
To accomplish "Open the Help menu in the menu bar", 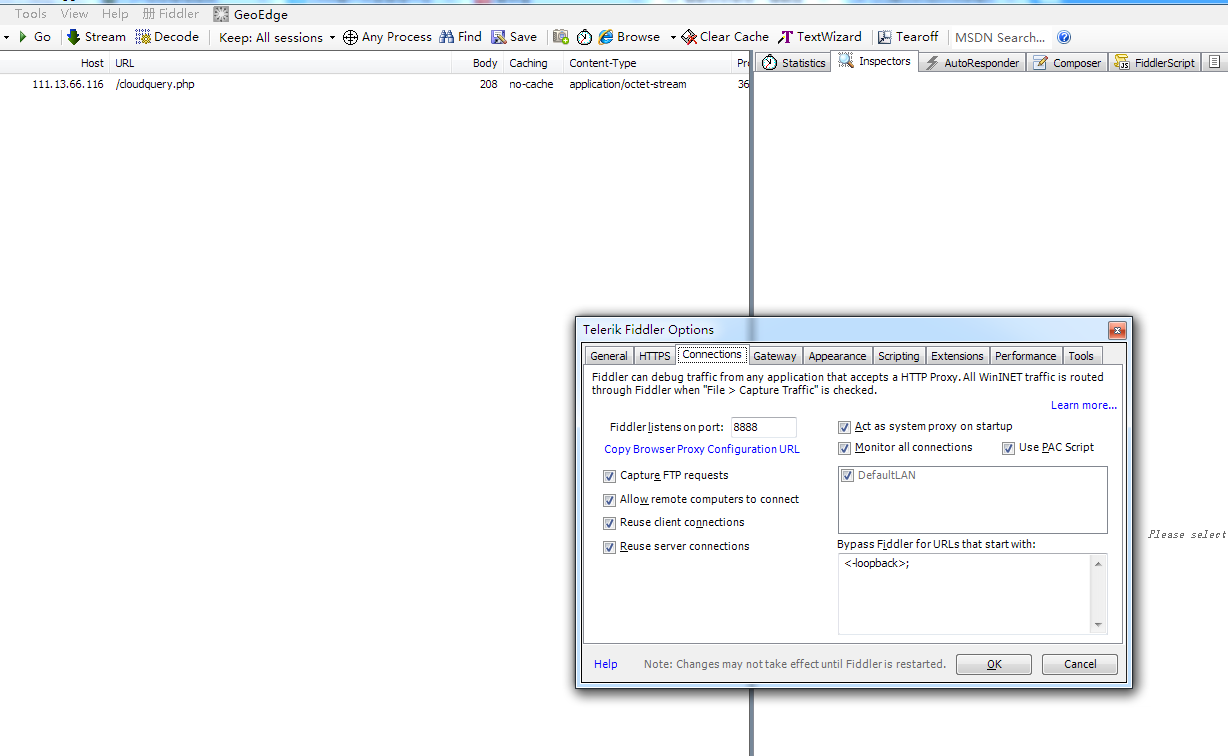I will coord(115,14).
